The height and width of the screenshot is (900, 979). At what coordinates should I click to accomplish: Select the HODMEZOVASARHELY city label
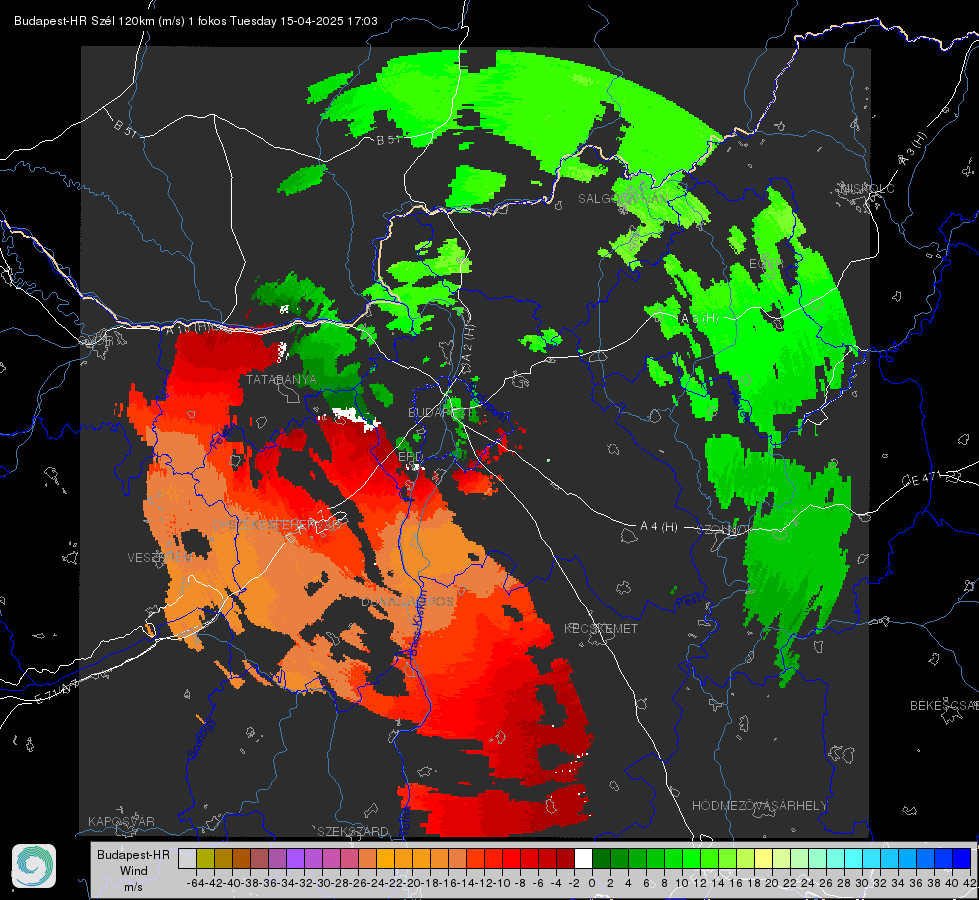point(759,806)
